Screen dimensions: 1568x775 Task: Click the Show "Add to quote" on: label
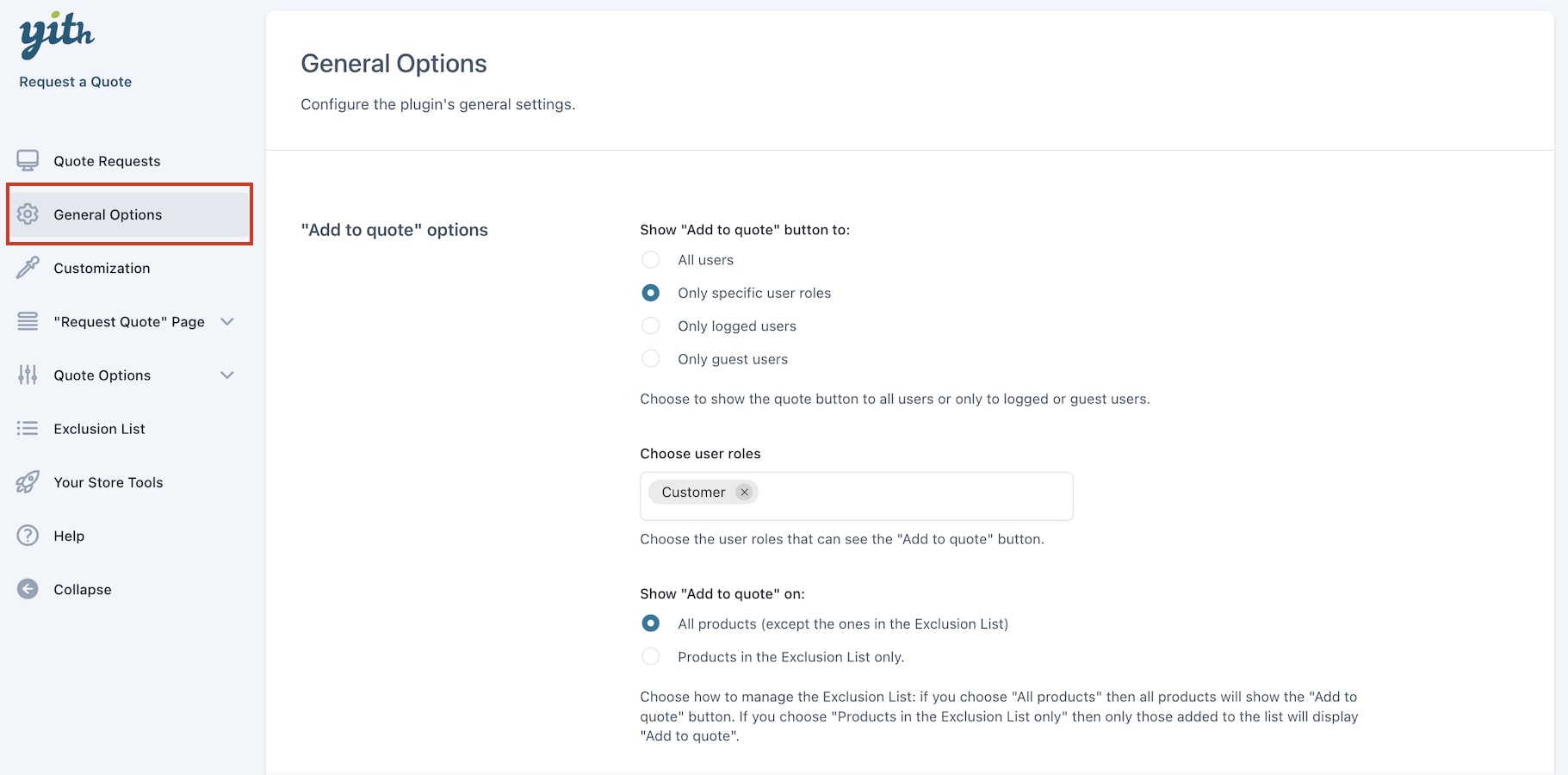click(x=722, y=594)
